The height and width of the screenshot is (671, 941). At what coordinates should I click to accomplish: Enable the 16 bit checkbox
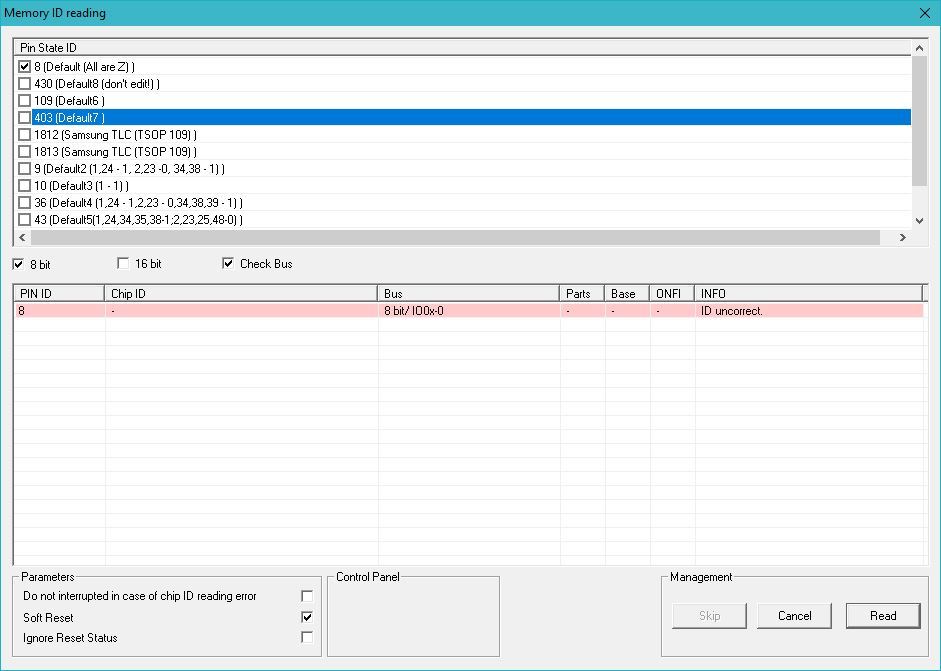coord(123,263)
